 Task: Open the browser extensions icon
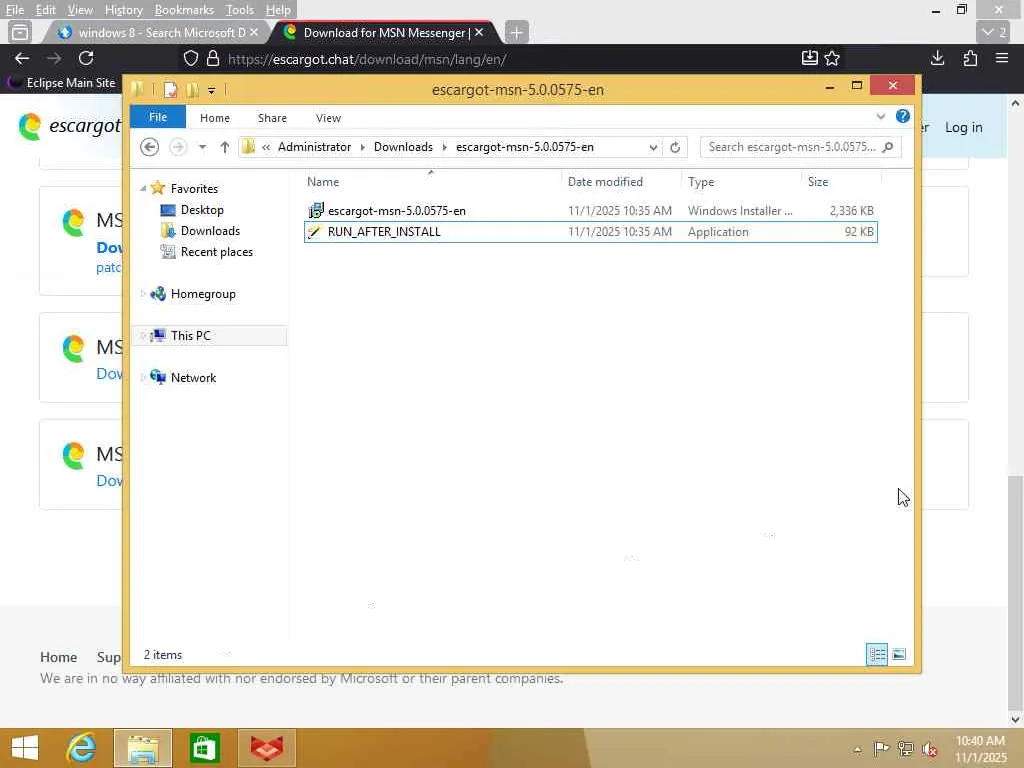tap(970, 59)
